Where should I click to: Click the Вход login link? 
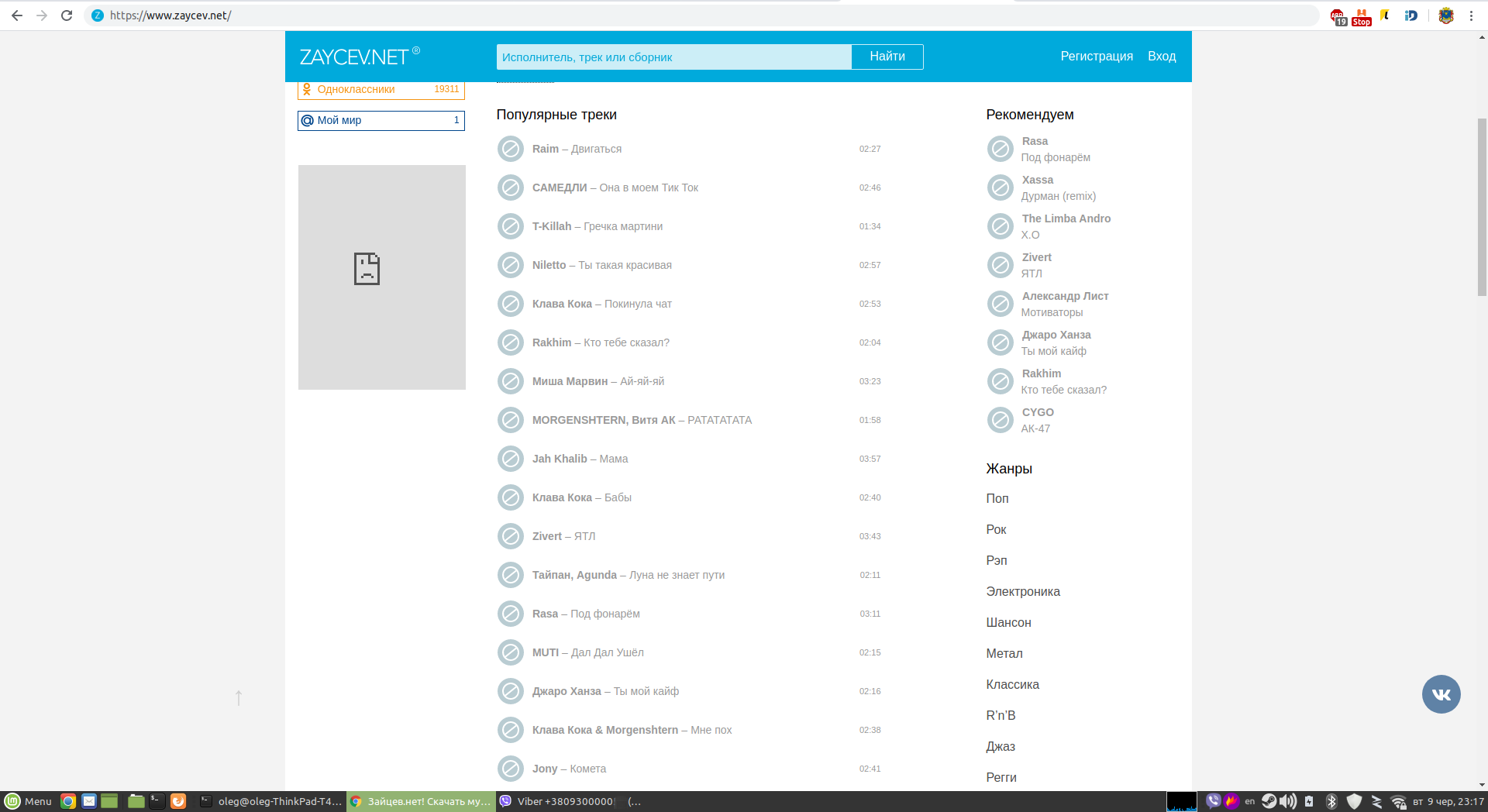click(x=1161, y=57)
